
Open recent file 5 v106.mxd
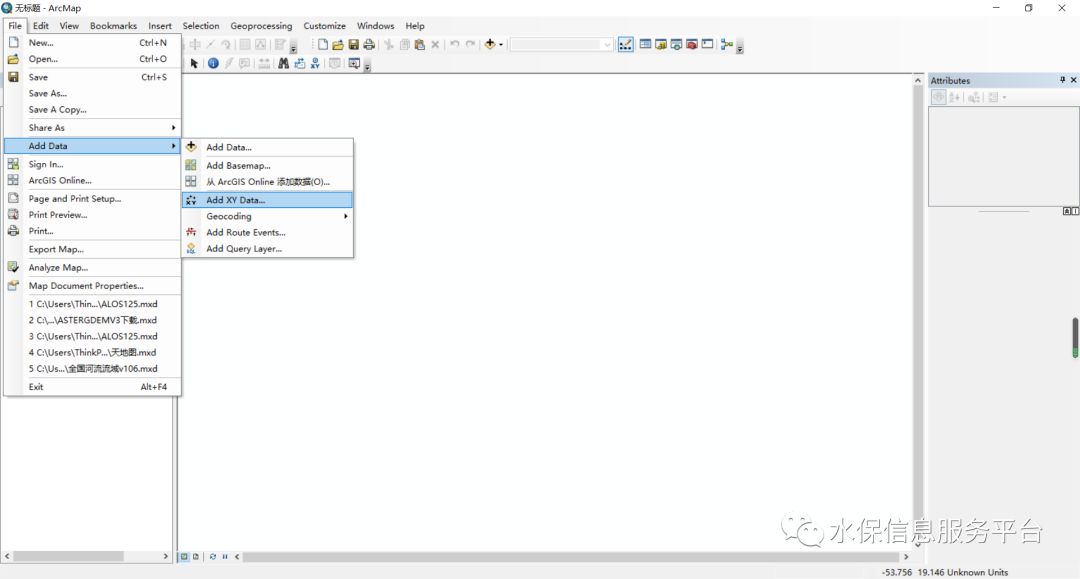click(x=93, y=368)
